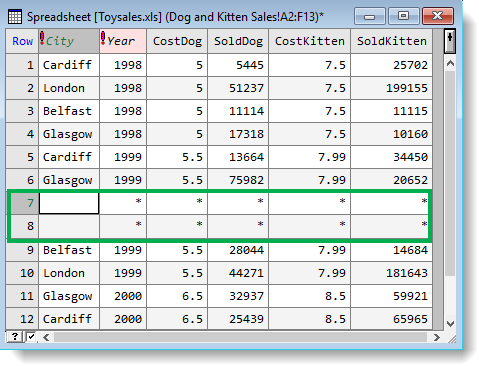Click the red factor marker on City column
This screenshot has width=479, height=366.
pyautogui.click(x=42, y=38)
